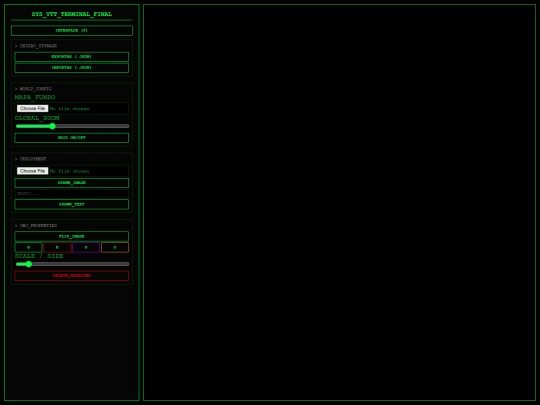This screenshot has height=405, width=540.
Task: Select the orange-bordered color button
Action: pos(115,247)
